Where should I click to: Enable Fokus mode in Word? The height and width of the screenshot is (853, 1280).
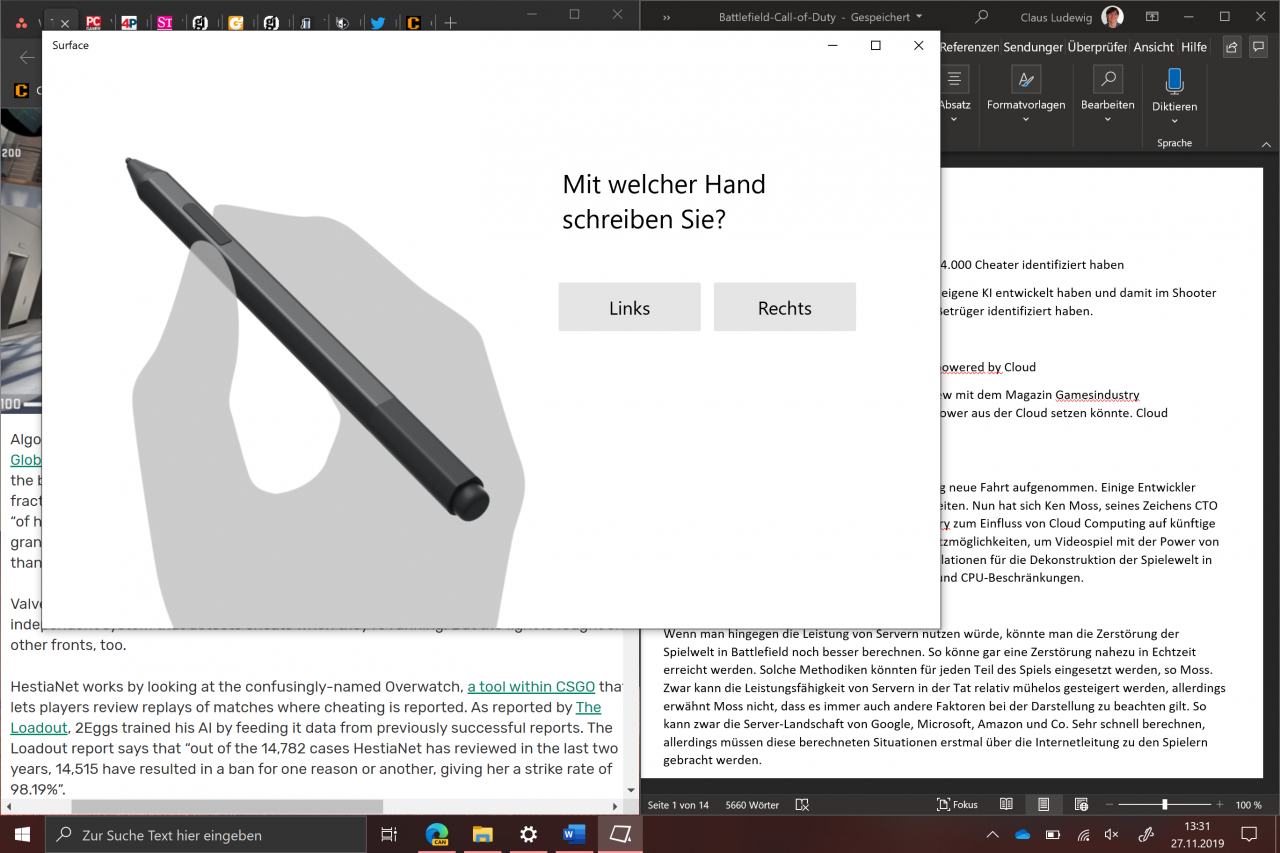click(958, 805)
